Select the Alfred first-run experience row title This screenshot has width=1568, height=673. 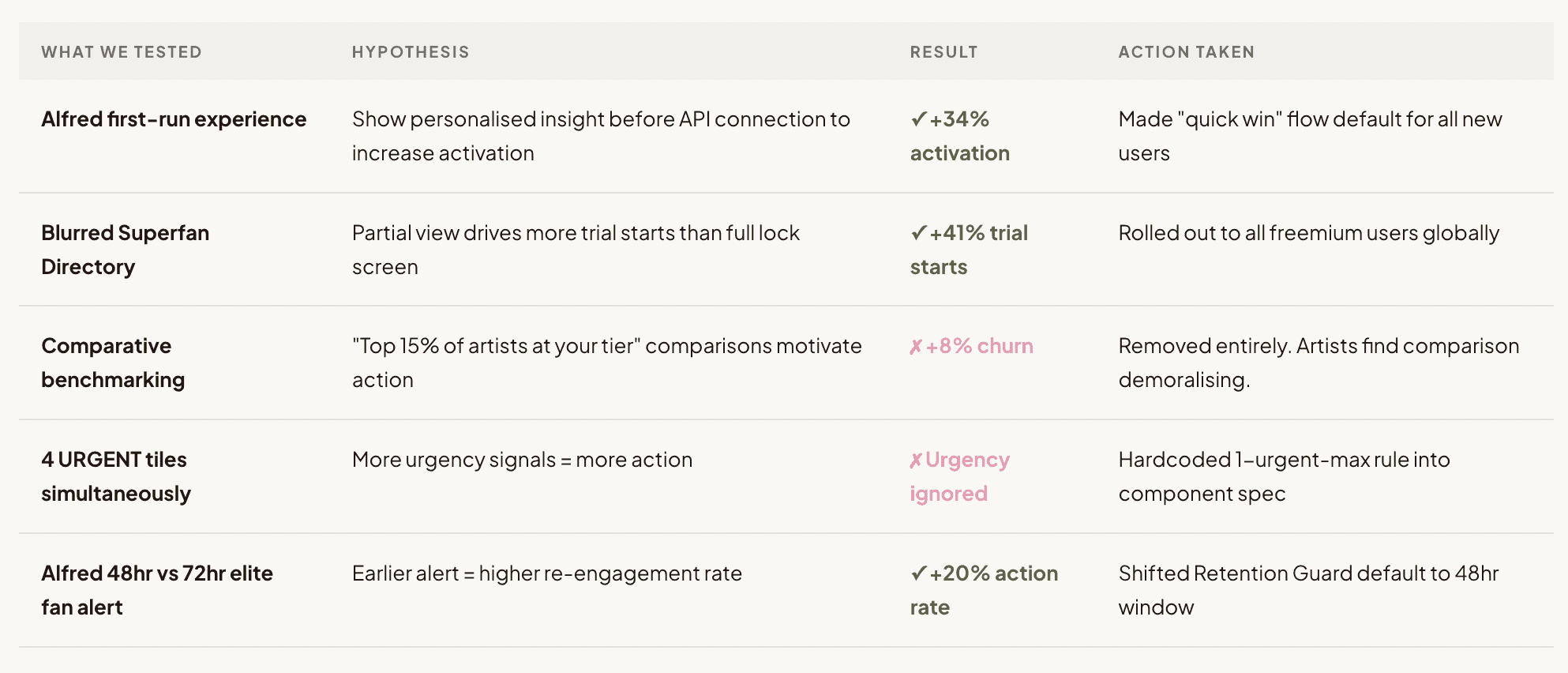tap(174, 119)
